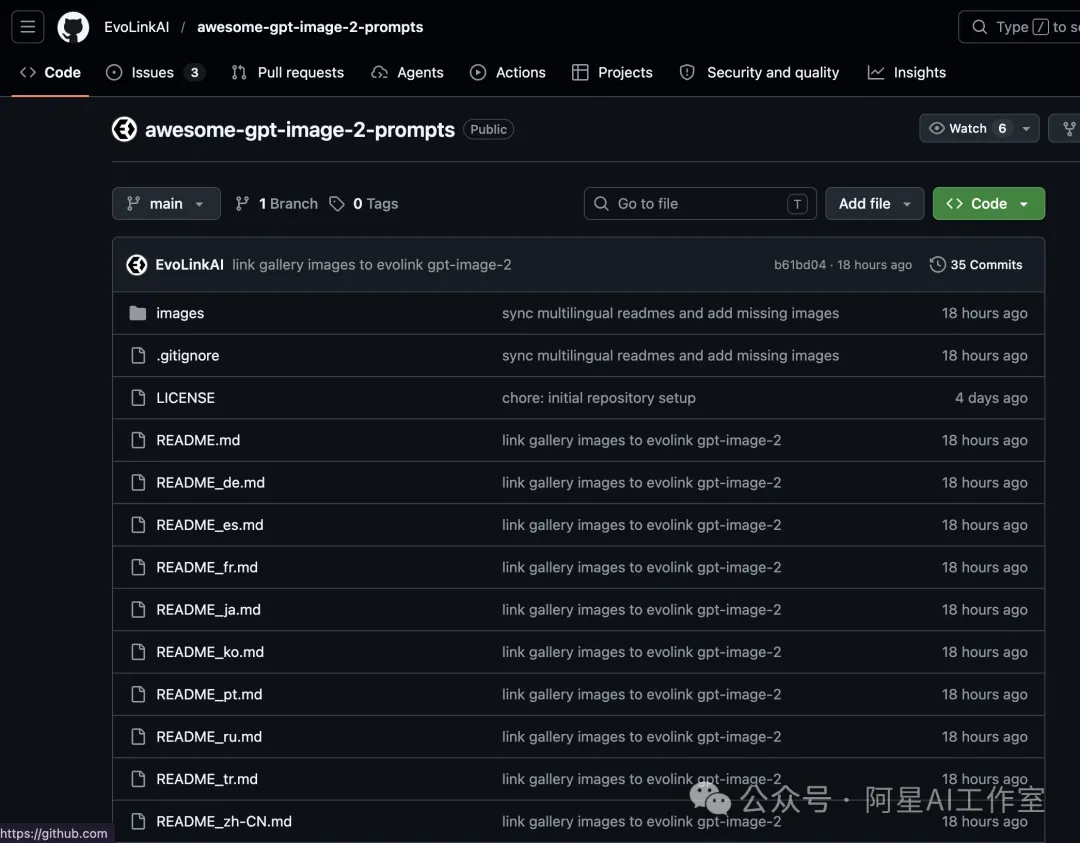1080x843 pixels.
Task: Open the Watch options dropdown arrow
Action: click(1026, 129)
